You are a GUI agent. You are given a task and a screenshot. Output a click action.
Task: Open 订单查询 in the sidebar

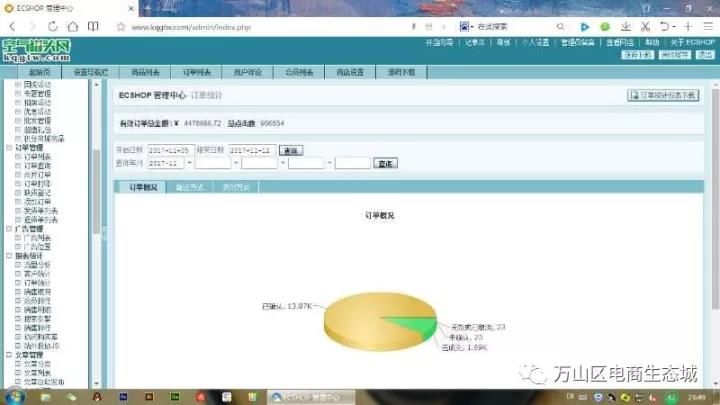pyautogui.click(x=37, y=166)
